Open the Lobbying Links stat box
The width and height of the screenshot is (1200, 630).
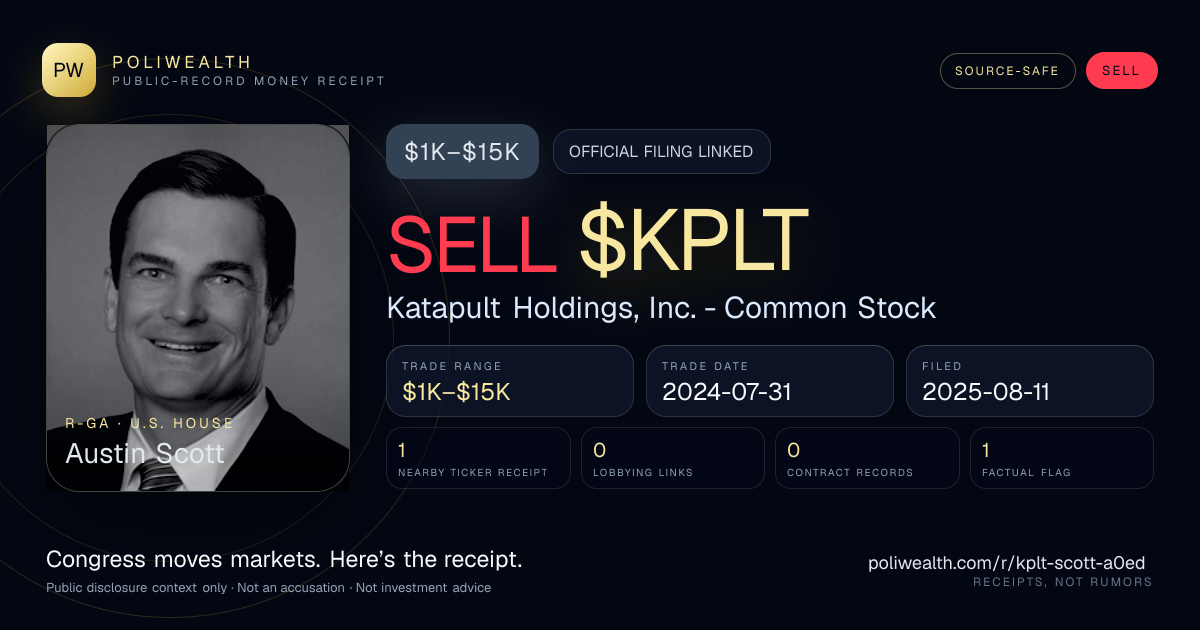[673, 458]
